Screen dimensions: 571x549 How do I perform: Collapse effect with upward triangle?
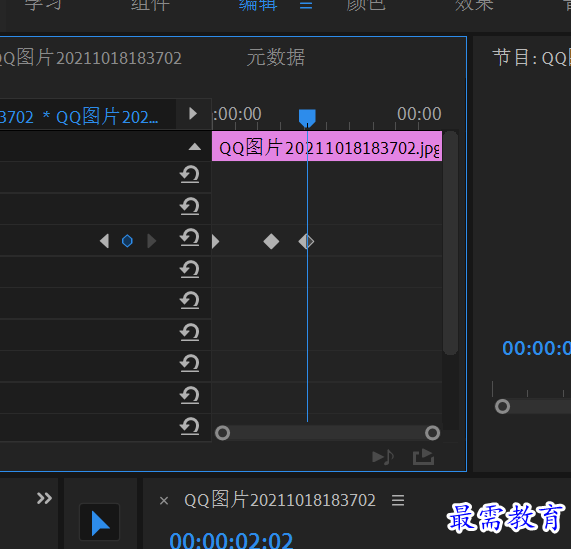195,147
